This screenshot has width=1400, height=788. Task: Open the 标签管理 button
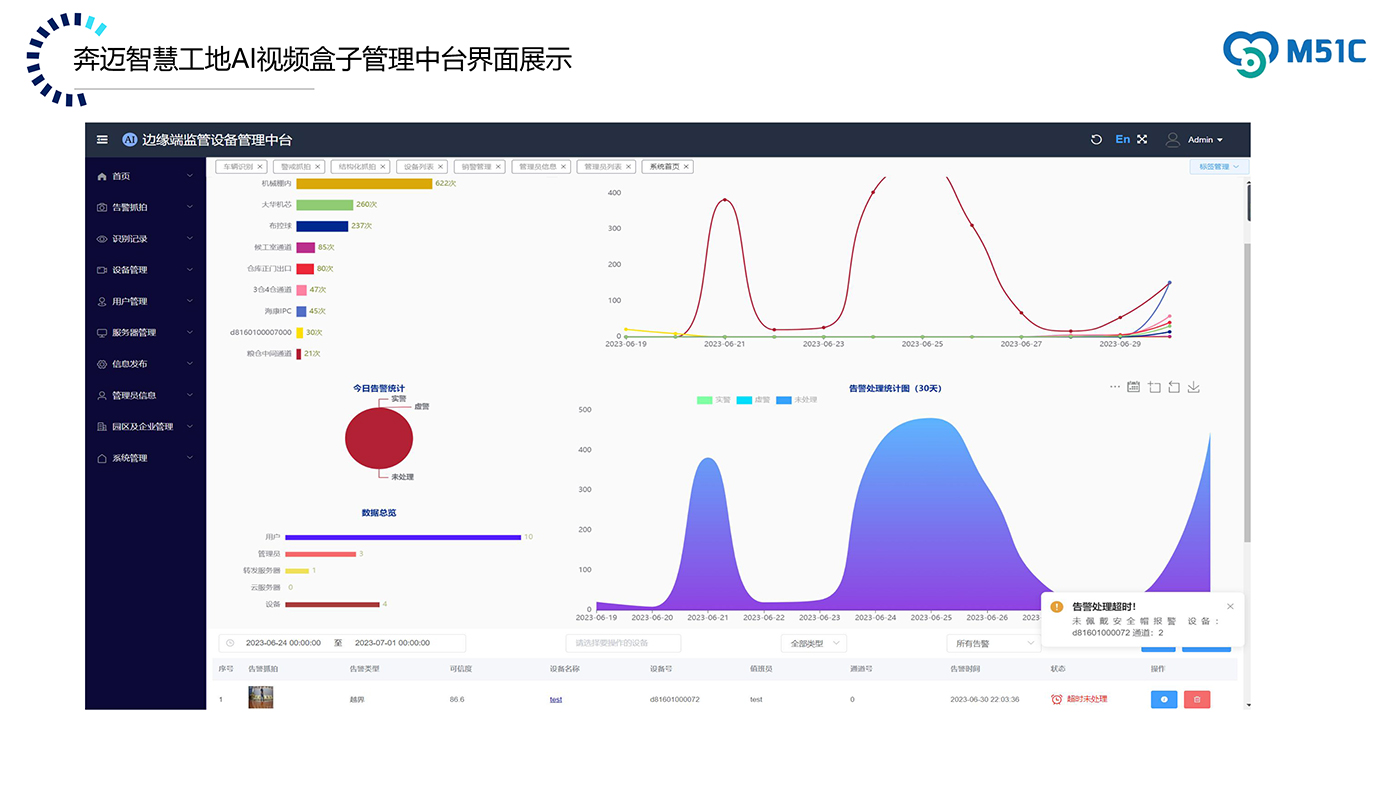(x=1218, y=167)
